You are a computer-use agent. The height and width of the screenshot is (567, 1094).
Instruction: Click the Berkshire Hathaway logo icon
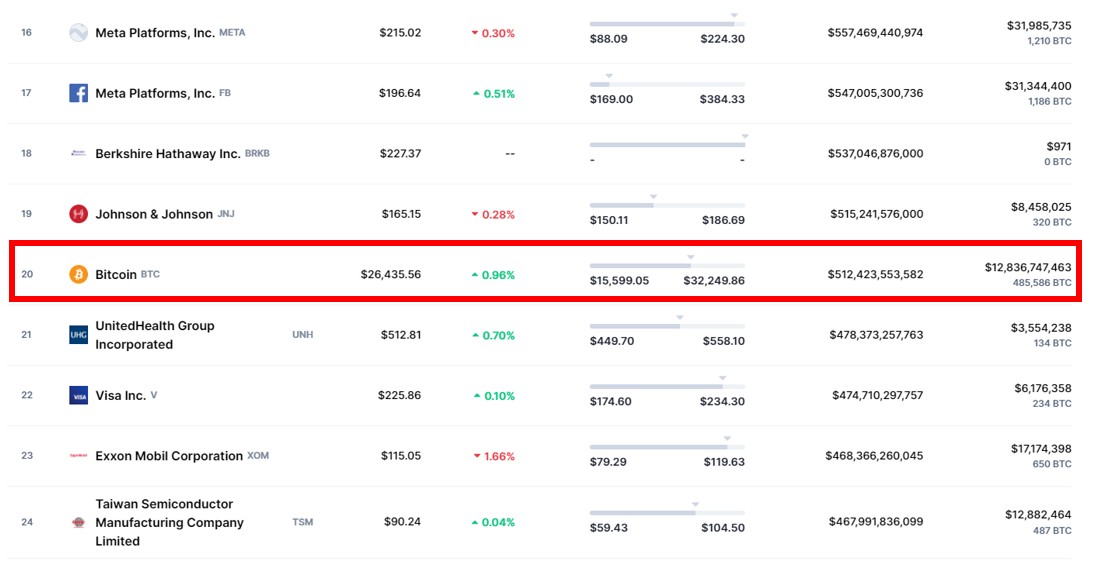78,154
